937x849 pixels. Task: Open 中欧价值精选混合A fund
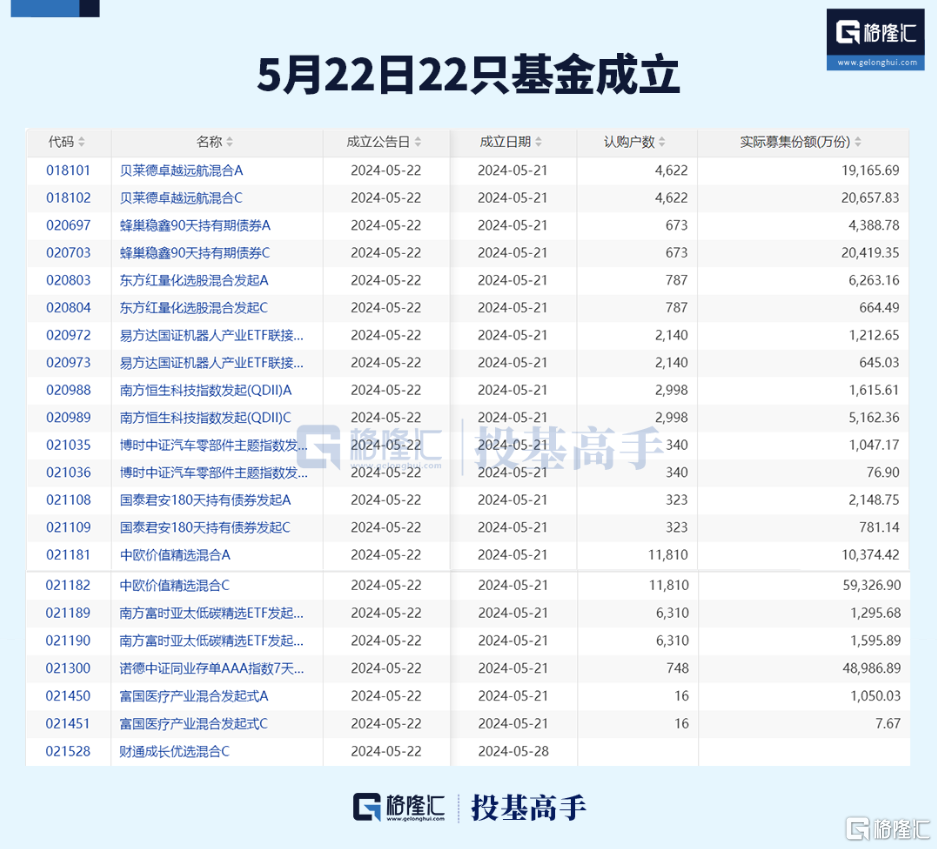click(174, 555)
